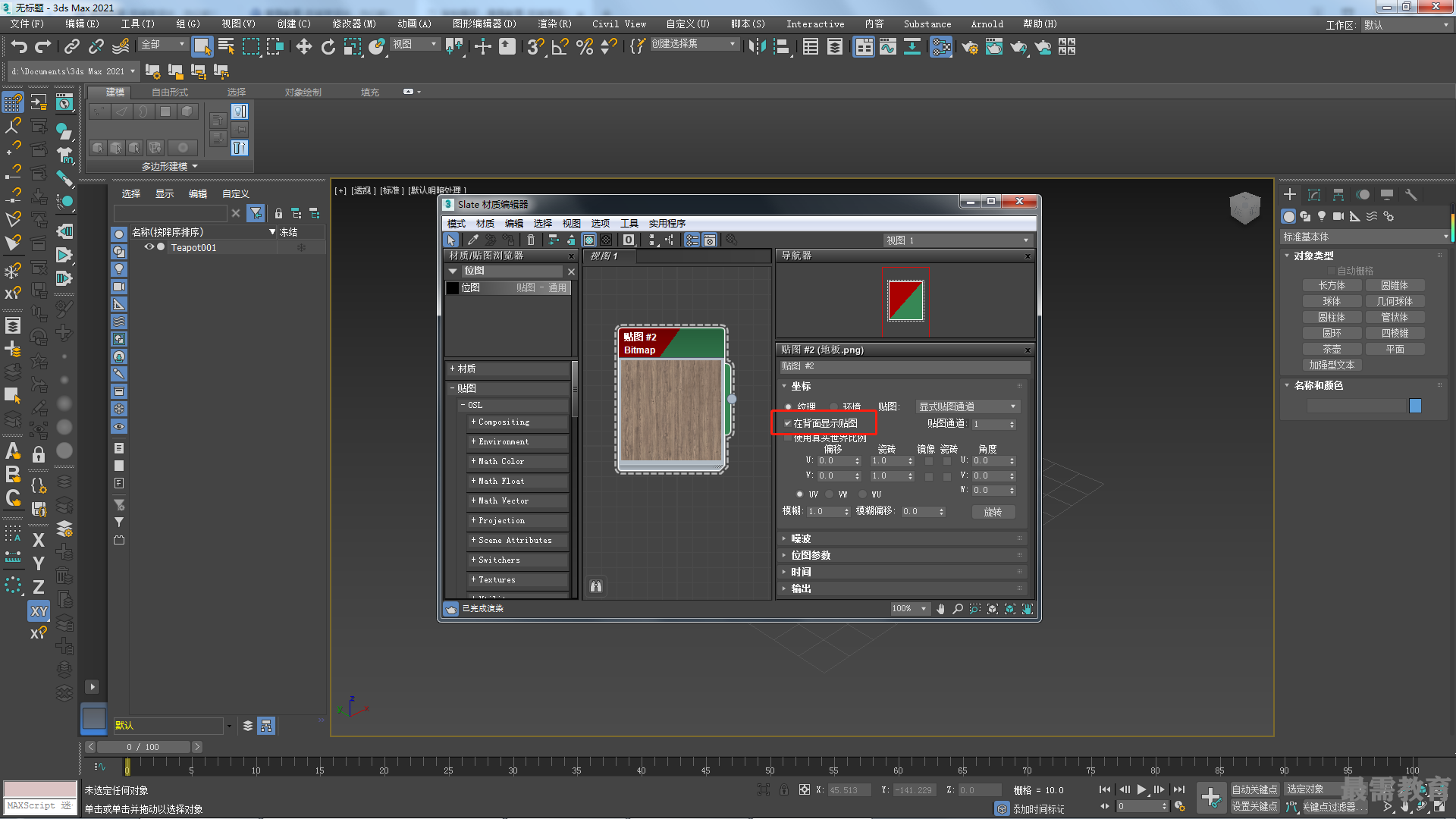This screenshot has height=819, width=1456.
Task: Select the Texture radio button
Action: pos(789,406)
